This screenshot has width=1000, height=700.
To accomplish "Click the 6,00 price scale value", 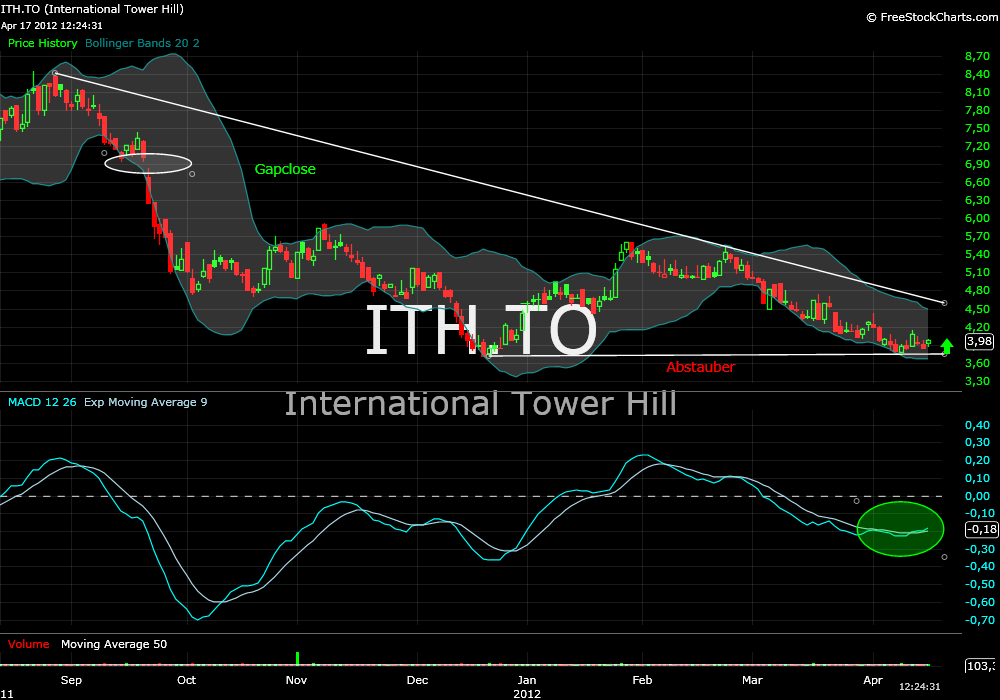I will [x=978, y=218].
